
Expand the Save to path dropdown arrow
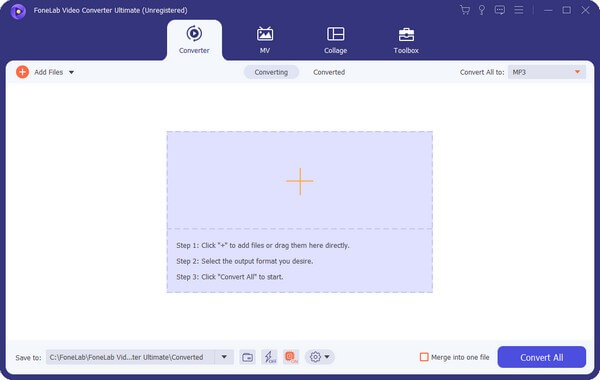(224, 357)
